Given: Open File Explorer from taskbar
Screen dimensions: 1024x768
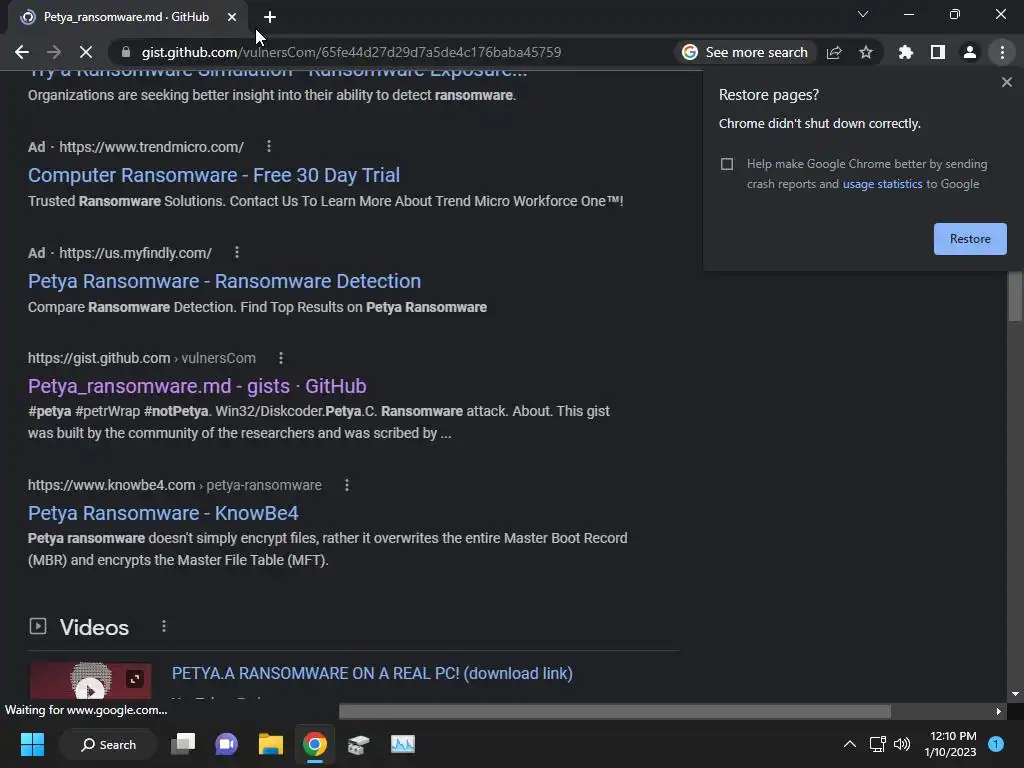Looking at the screenshot, I should pos(270,744).
